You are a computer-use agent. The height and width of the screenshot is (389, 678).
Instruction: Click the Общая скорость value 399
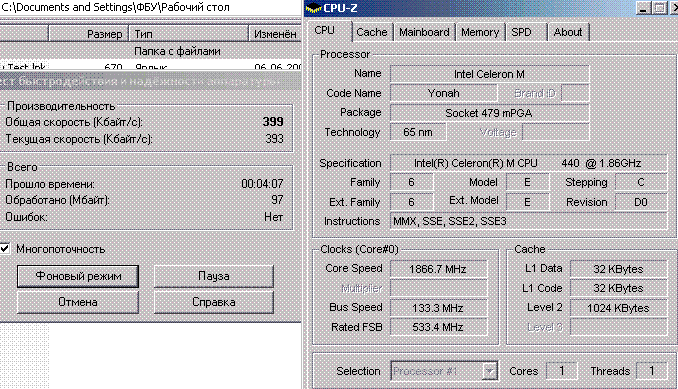coord(273,122)
